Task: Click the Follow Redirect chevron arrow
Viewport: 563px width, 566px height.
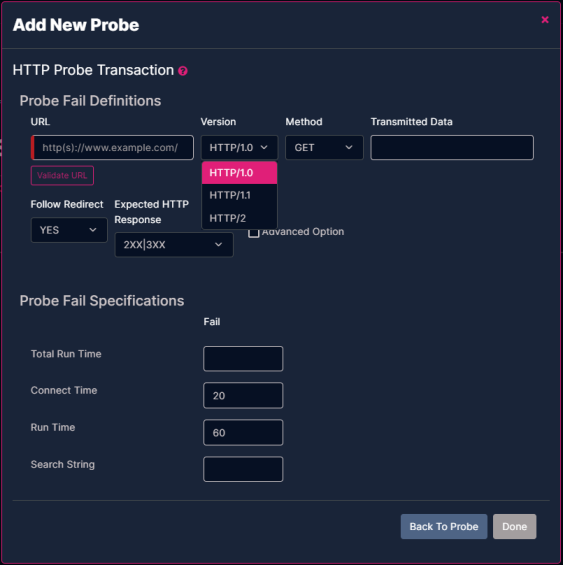Action: tap(93, 230)
